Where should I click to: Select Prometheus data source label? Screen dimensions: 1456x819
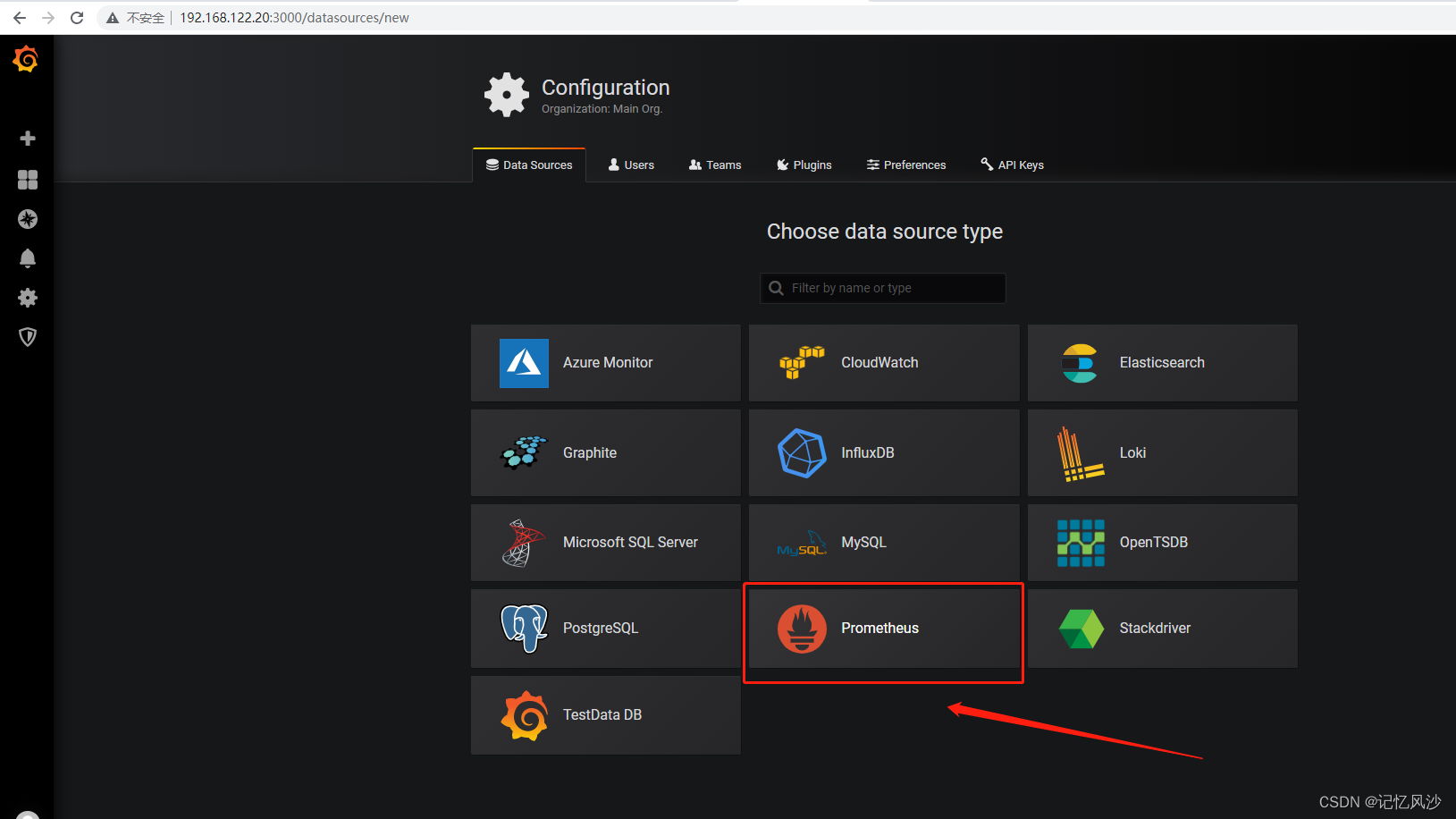[x=879, y=629]
